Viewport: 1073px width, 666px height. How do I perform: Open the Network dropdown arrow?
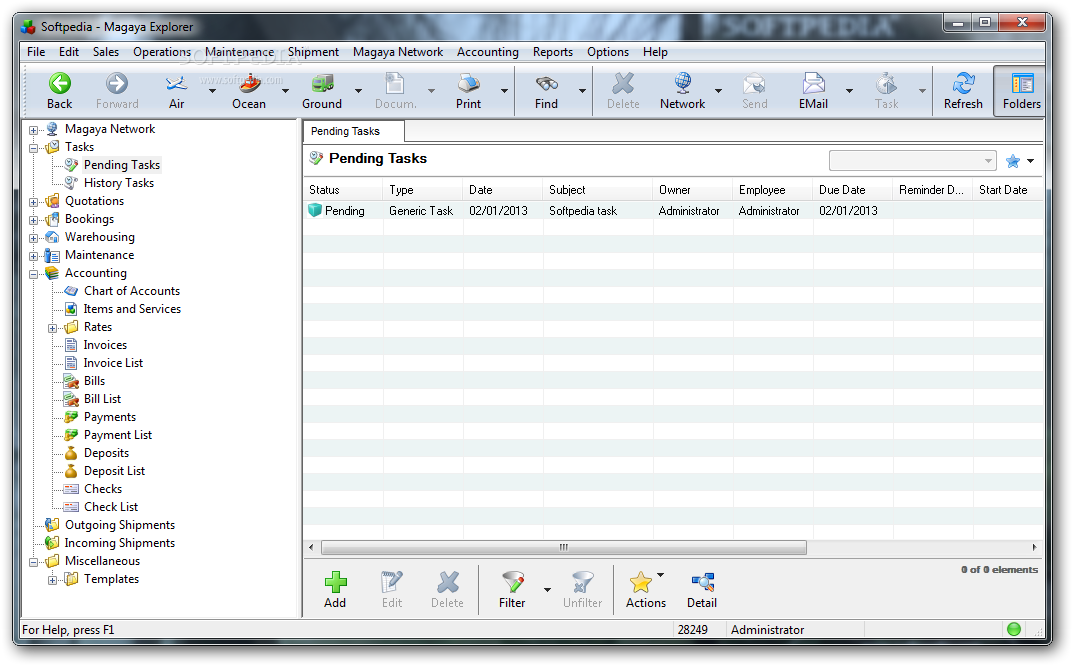(x=719, y=91)
